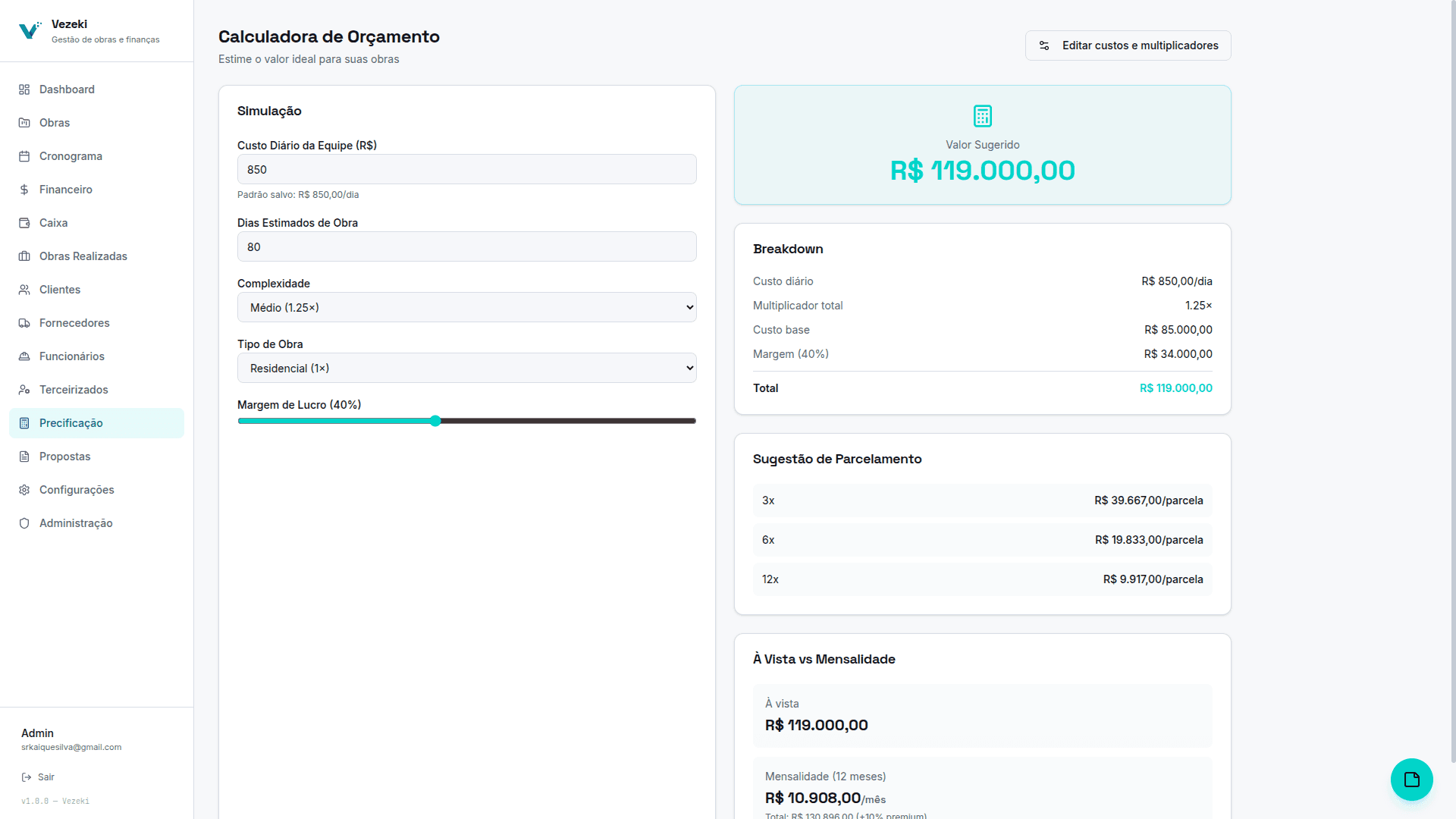Click the Custo Diário da Equipe field
The image size is (1456, 819).
[466, 169]
